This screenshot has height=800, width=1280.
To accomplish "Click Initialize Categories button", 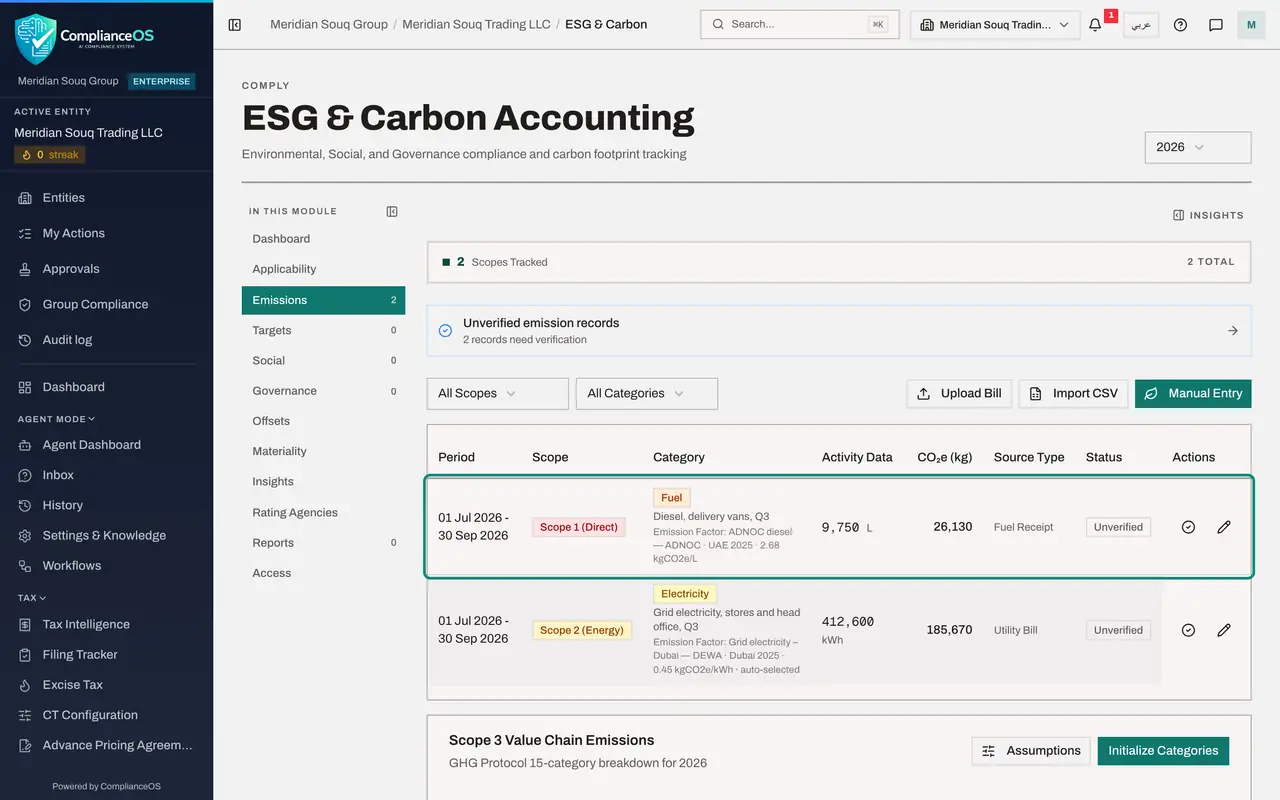I will pos(1163,751).
